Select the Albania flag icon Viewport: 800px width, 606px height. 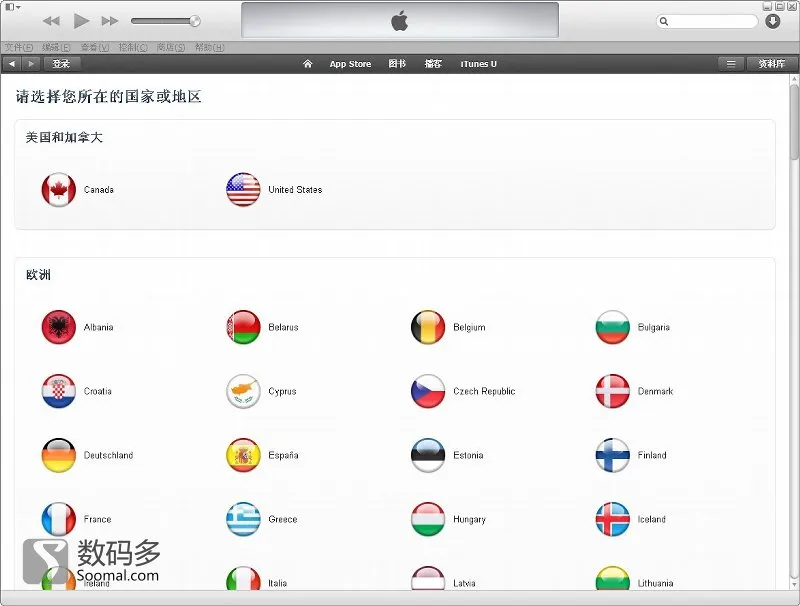(59, 327)
